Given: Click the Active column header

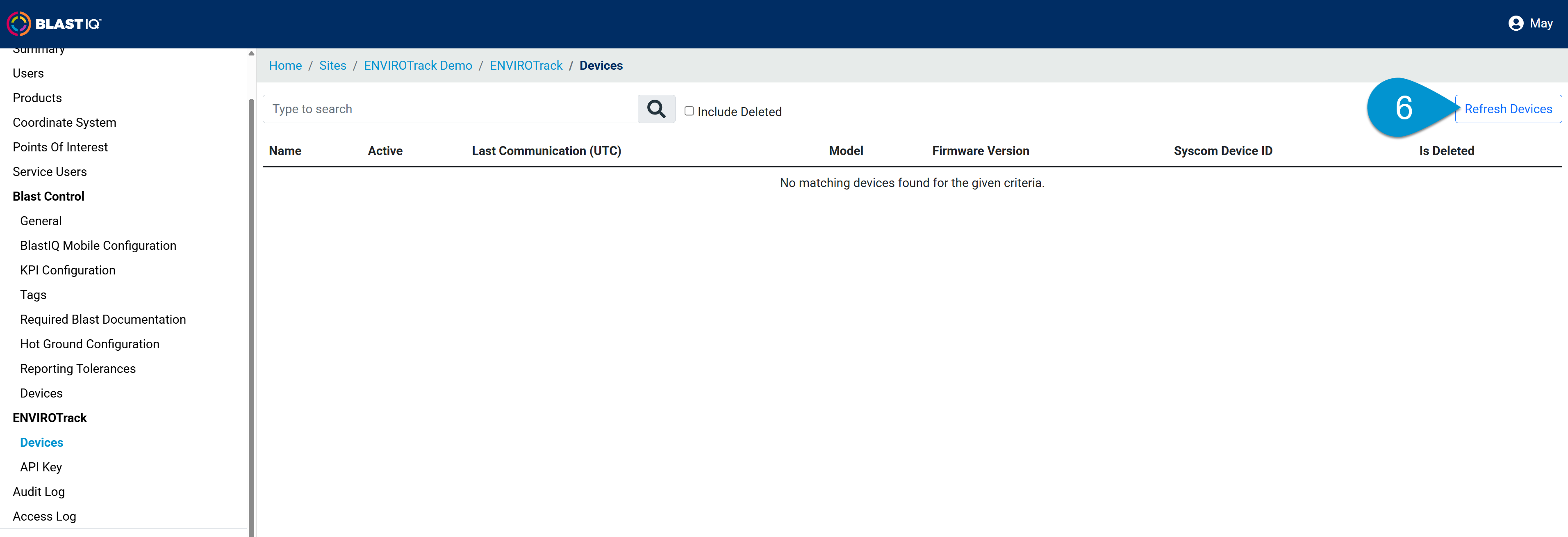Looking at the screenshot, I should (x=385, y=151).
